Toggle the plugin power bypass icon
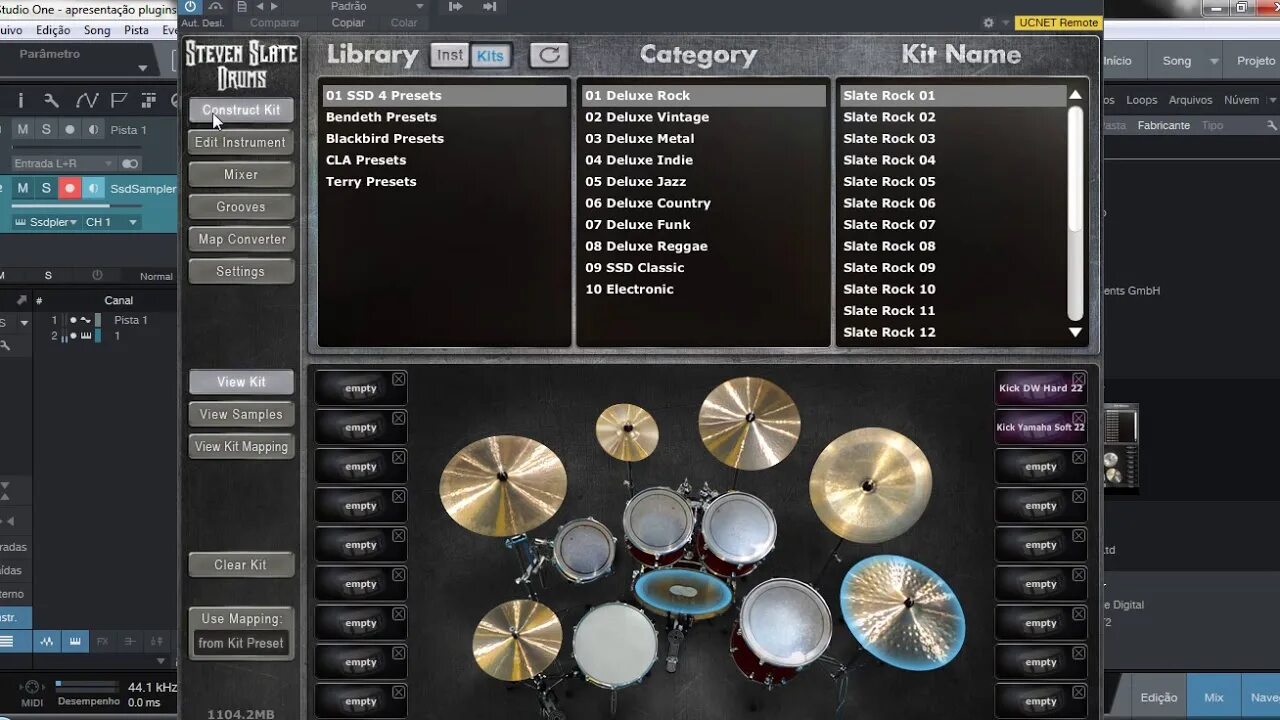Viewport: 1280px width, 720px height. click(x=191, y=6)
